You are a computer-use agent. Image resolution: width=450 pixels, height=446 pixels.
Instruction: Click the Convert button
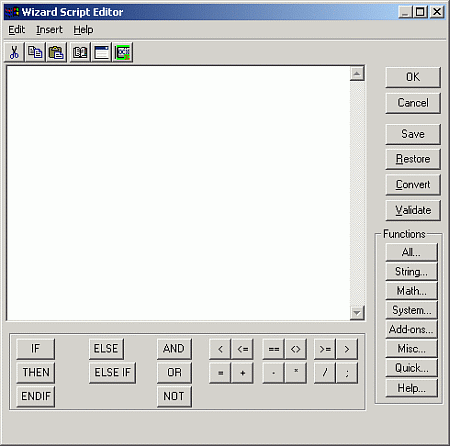tap(413, 184)
